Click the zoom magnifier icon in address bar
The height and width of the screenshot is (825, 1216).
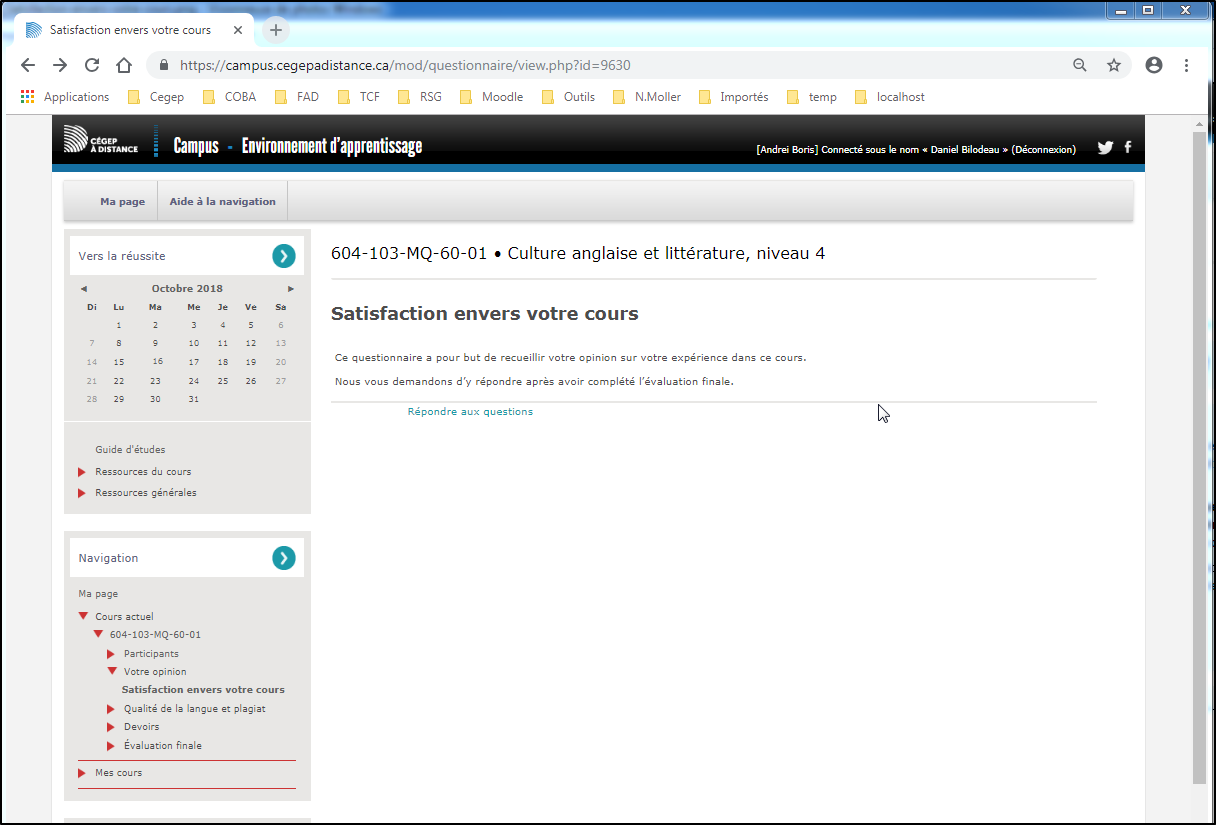click(x=1080, y=65)
